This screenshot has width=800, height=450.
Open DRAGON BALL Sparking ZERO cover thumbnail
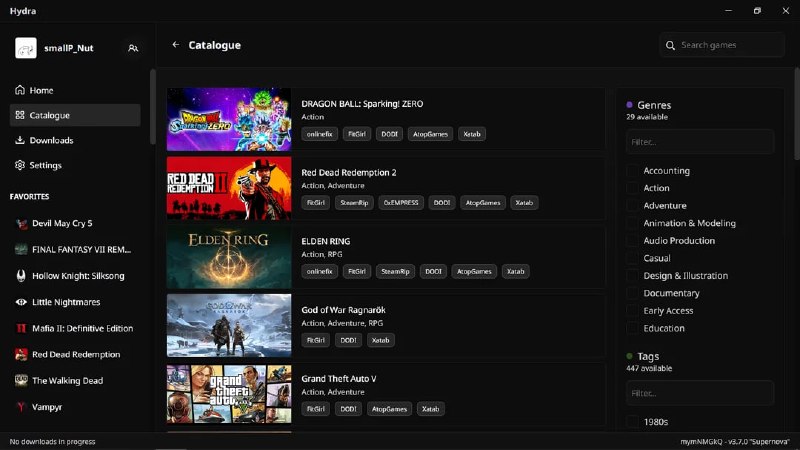click(x=229, y=119)
